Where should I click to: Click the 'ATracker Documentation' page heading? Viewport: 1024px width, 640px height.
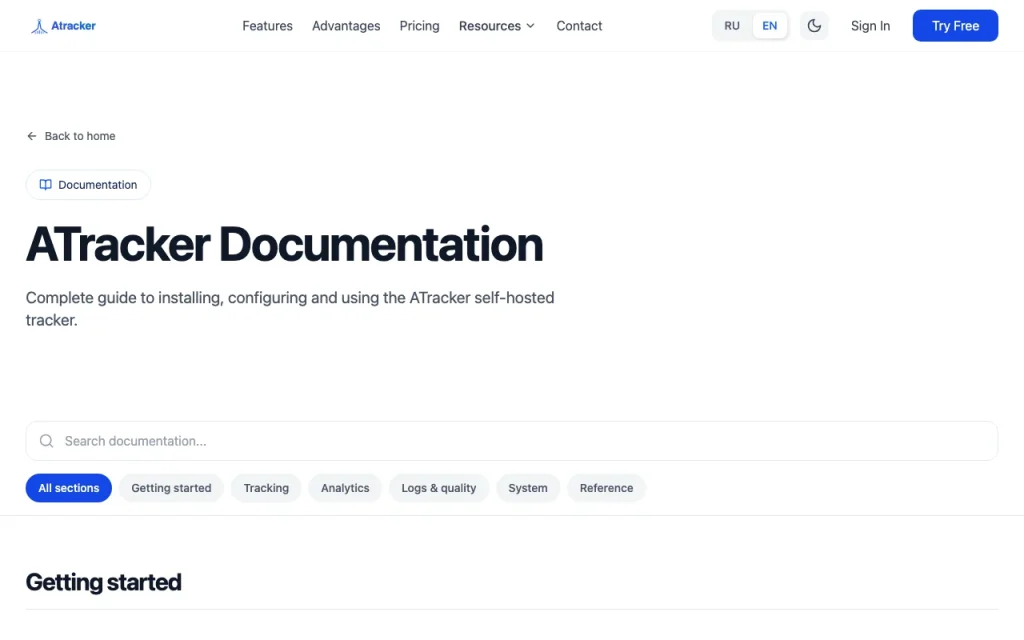284,245
